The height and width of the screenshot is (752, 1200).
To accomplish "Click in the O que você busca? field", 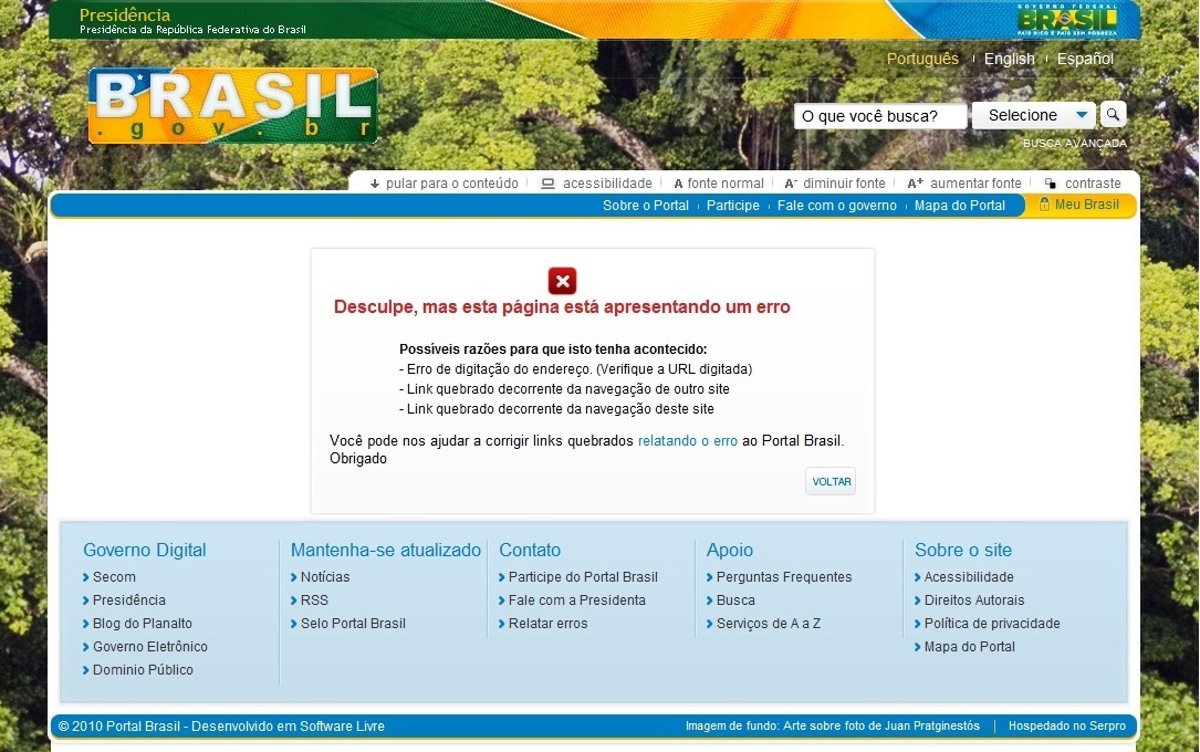I will 880,116.
